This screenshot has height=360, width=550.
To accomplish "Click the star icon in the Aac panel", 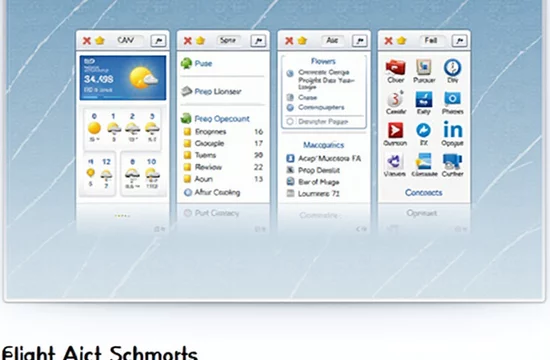I will [302, 41].
